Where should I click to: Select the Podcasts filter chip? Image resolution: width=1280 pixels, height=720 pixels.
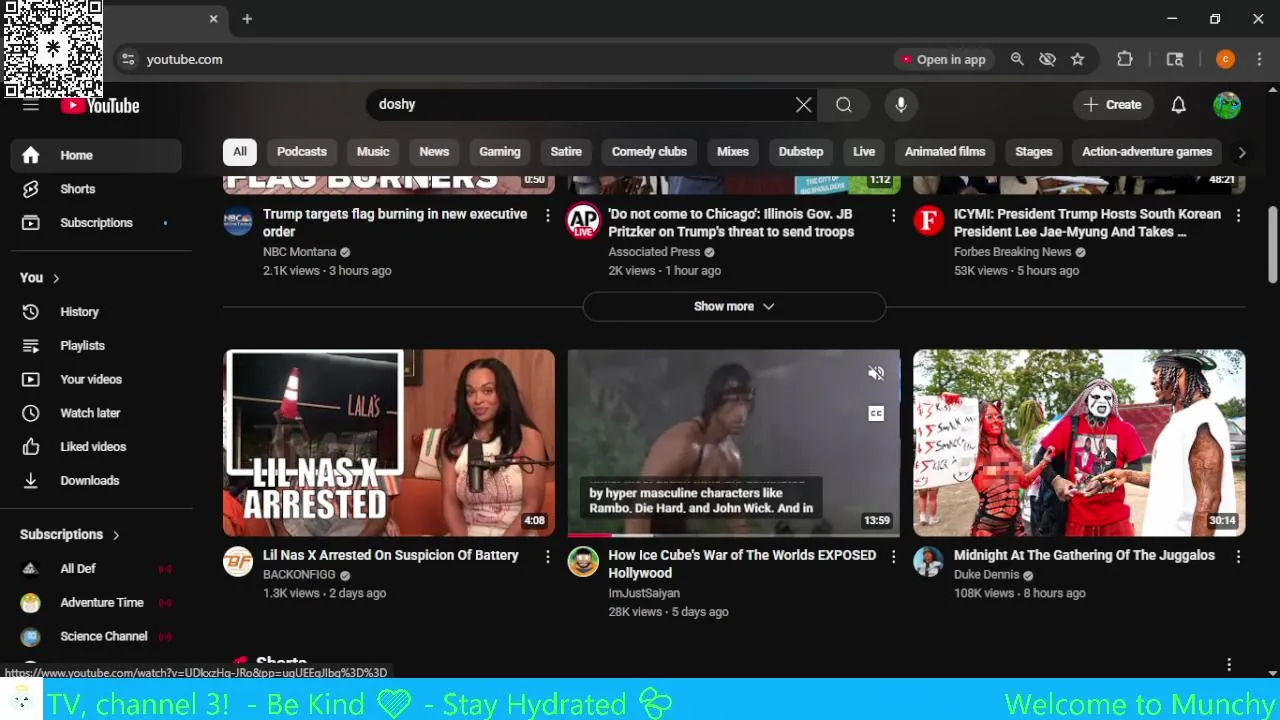coord(302,152)
